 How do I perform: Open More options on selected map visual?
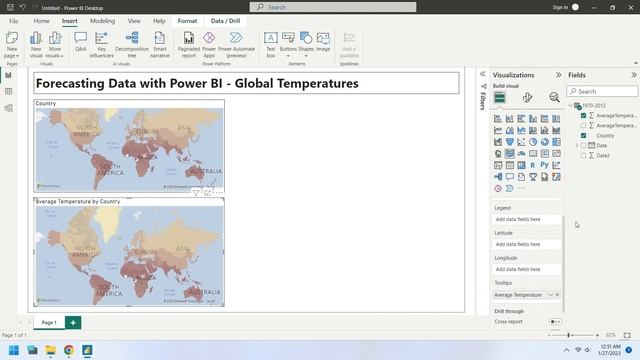coord(219,193)
